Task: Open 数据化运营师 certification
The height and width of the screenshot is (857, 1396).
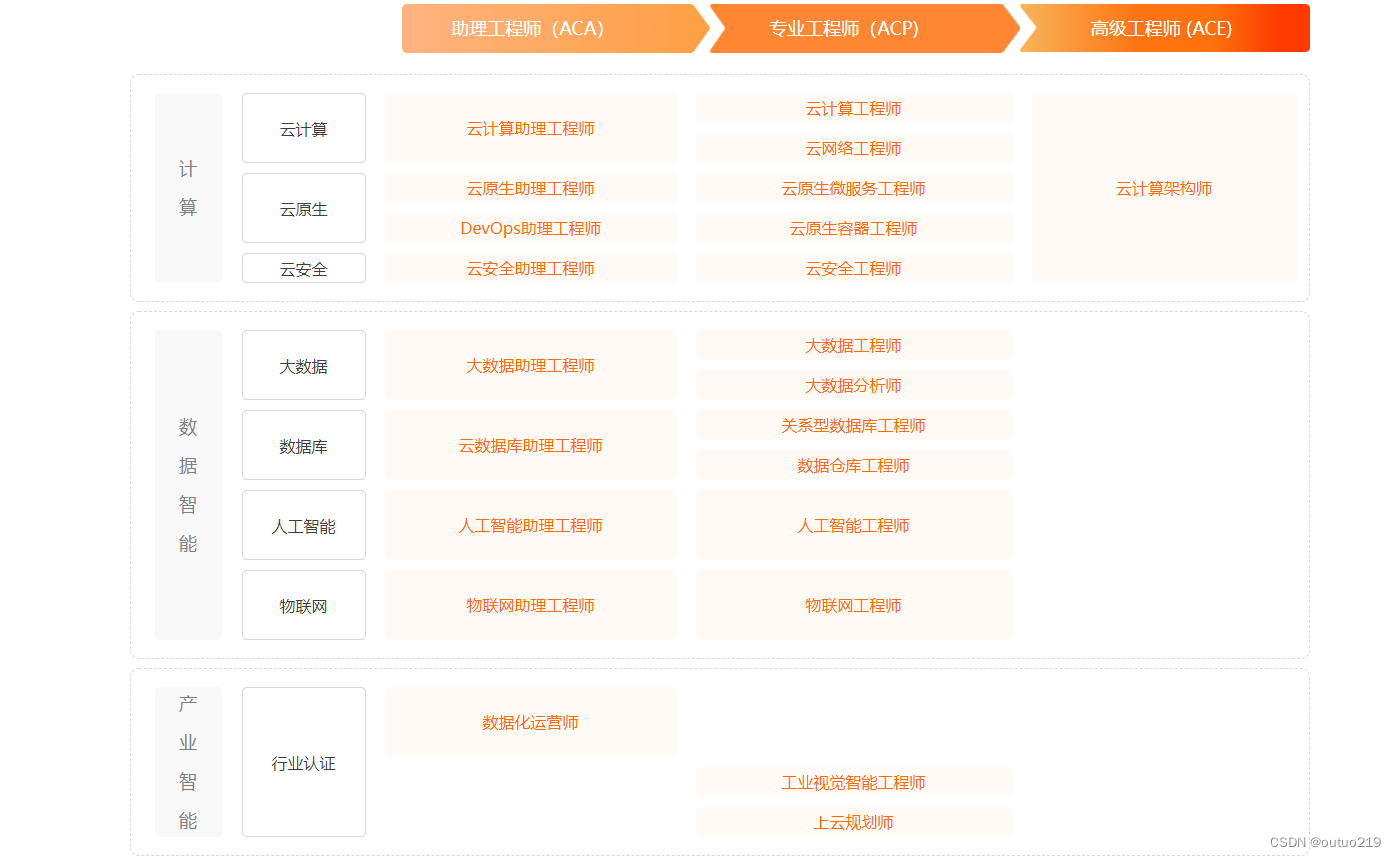Action: 531,722
